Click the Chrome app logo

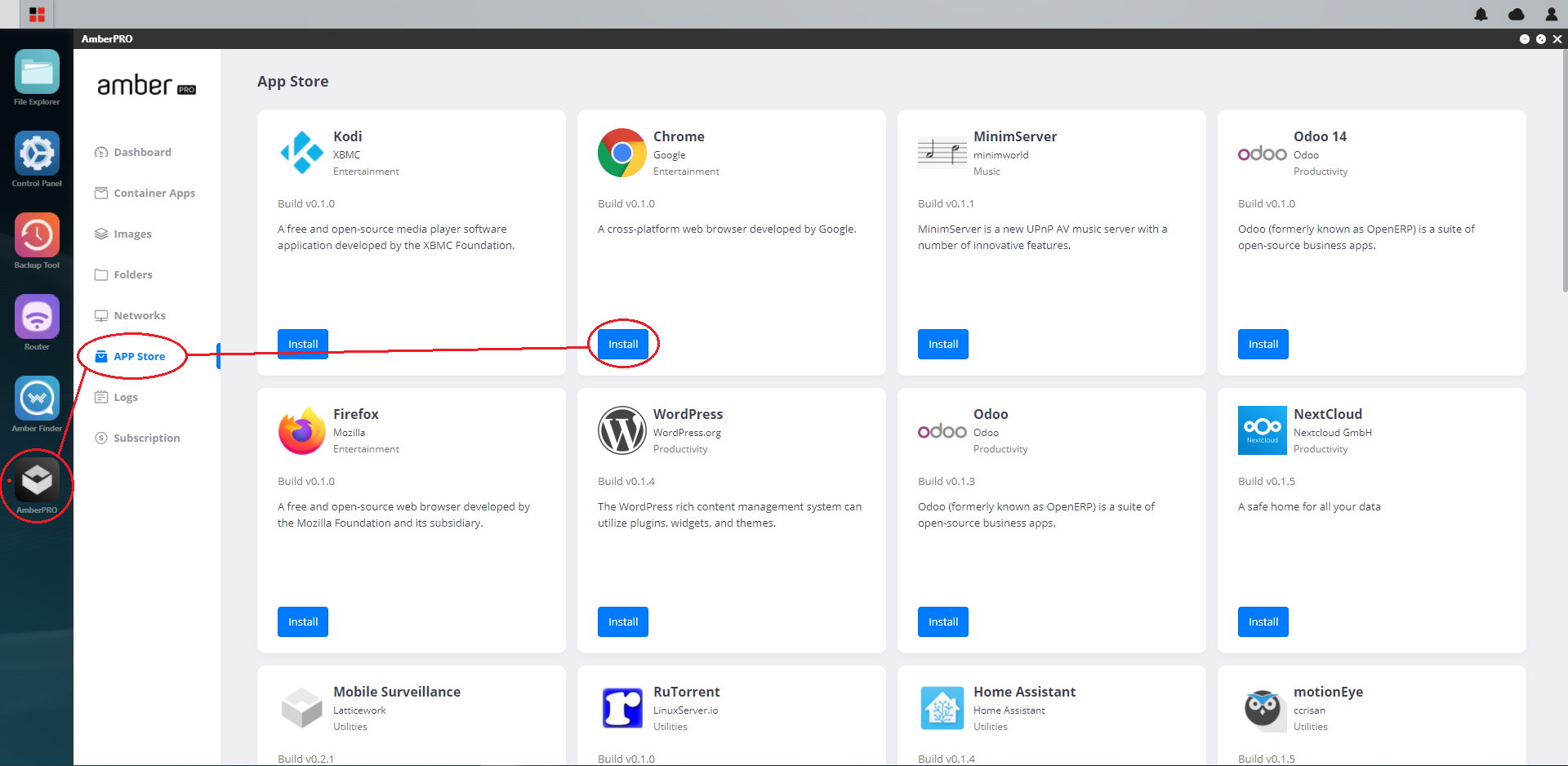[x=622, y=153]
